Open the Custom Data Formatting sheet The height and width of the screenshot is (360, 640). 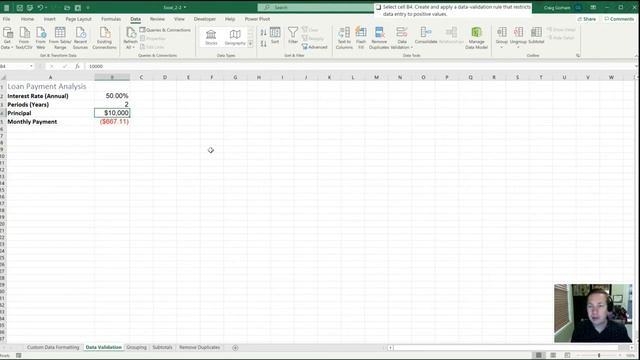[53, 347]
